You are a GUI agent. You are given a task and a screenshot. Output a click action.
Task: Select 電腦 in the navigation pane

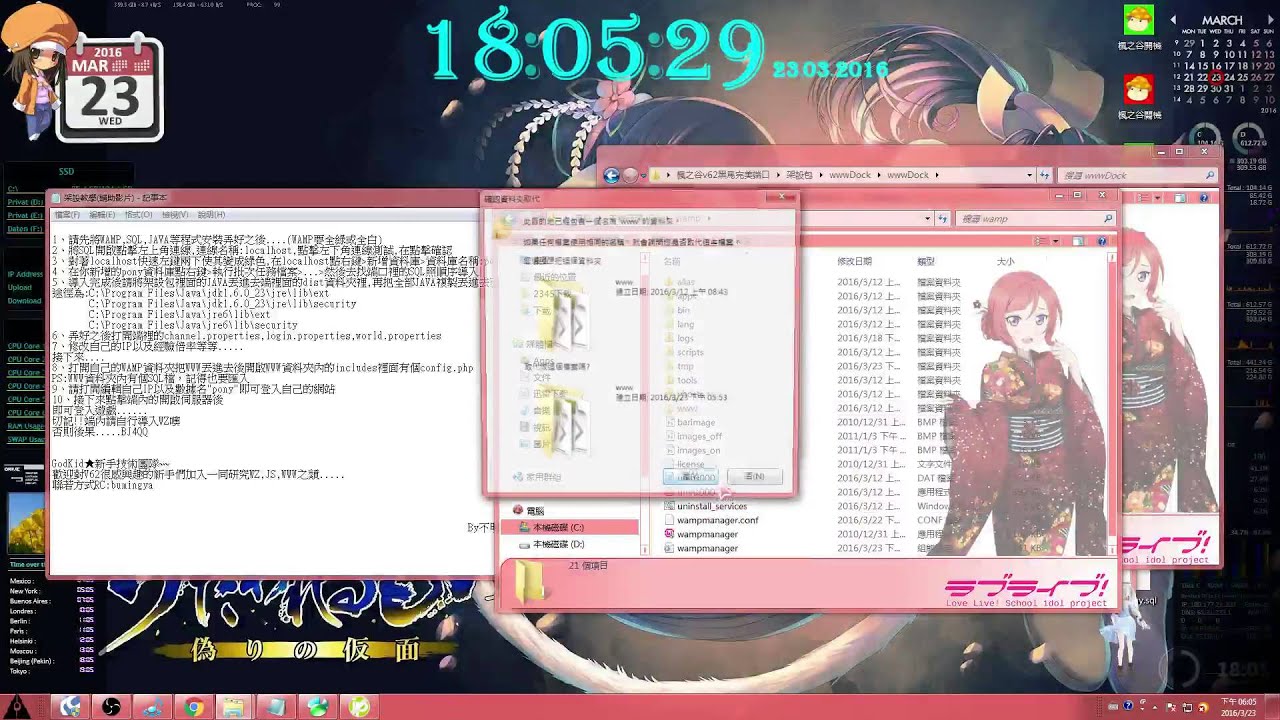coord(535,510)
